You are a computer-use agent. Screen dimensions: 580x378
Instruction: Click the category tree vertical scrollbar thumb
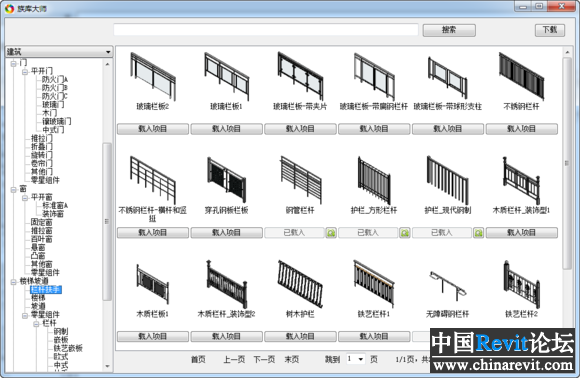click(107, 221)
